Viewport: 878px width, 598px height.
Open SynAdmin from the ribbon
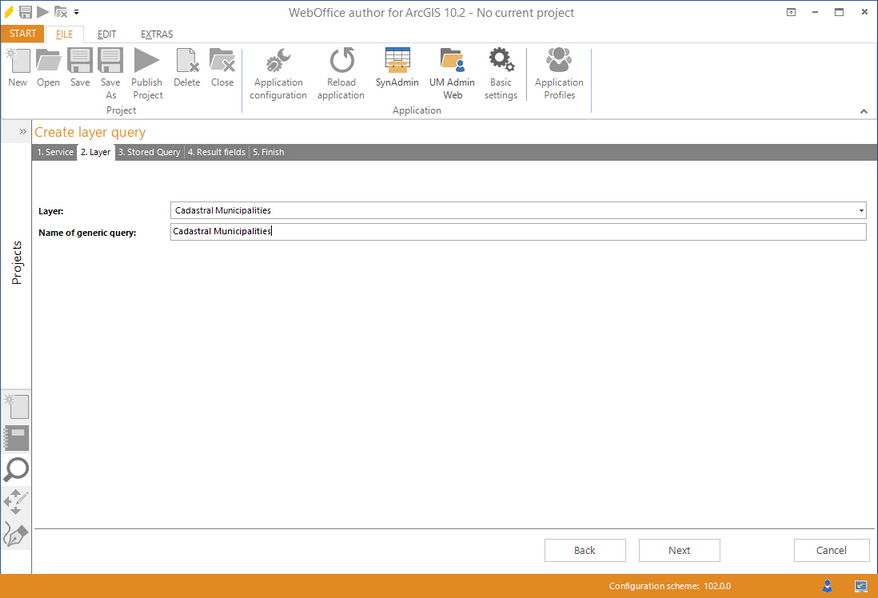pyautogui.click(x=396, y=70)
